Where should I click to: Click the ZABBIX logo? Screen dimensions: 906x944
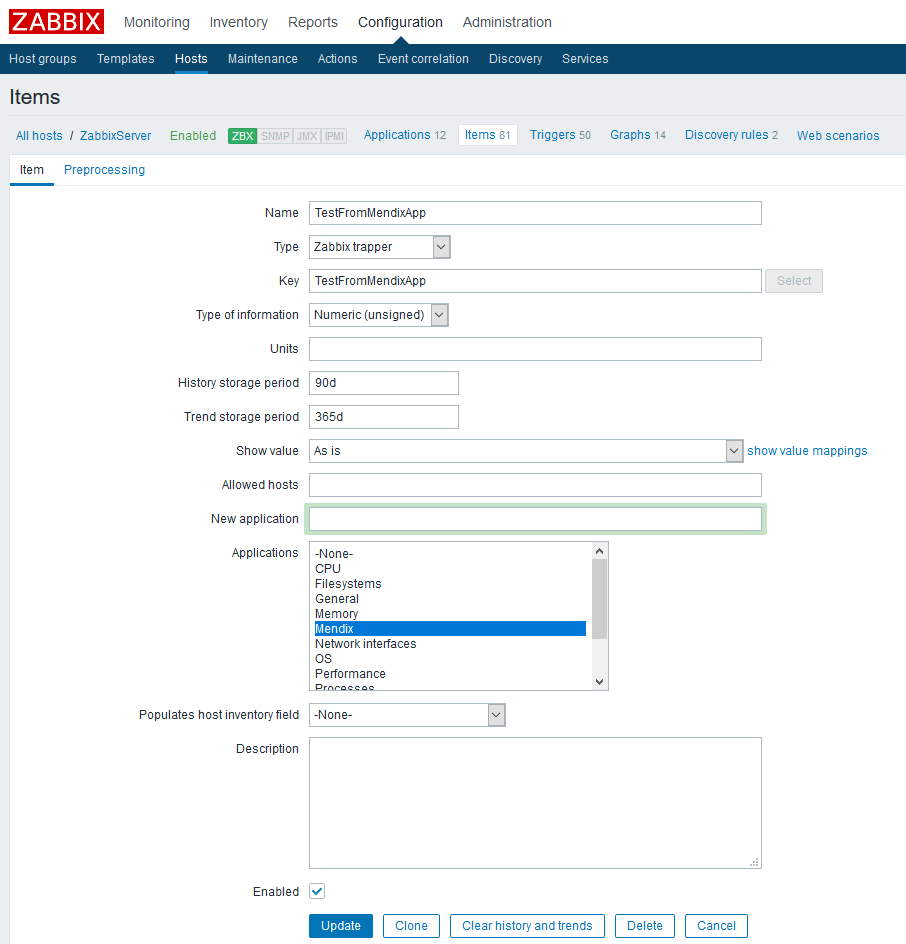click(x=57, y=22)
